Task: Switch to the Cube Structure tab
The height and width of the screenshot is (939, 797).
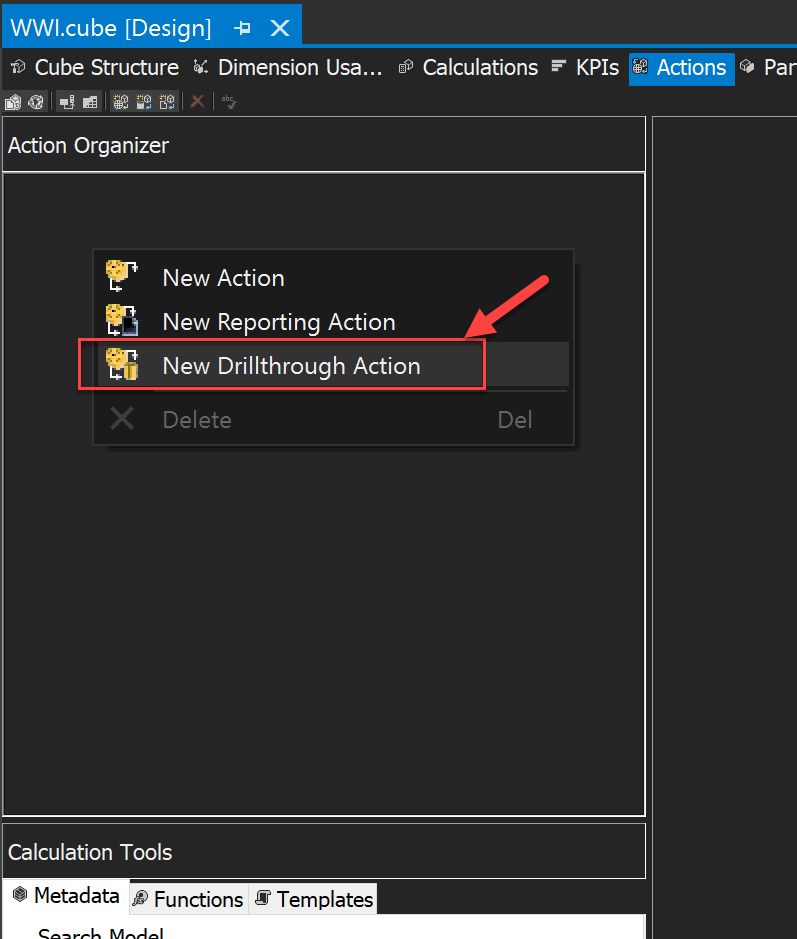Action: 95,68
